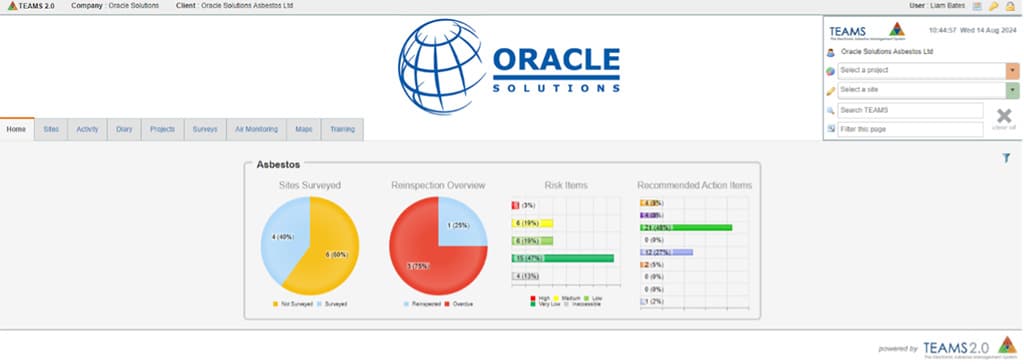The image size is (1024, 364).
Task: Click the dark green Very Low bar 15 (47%)
Action: 563,258
